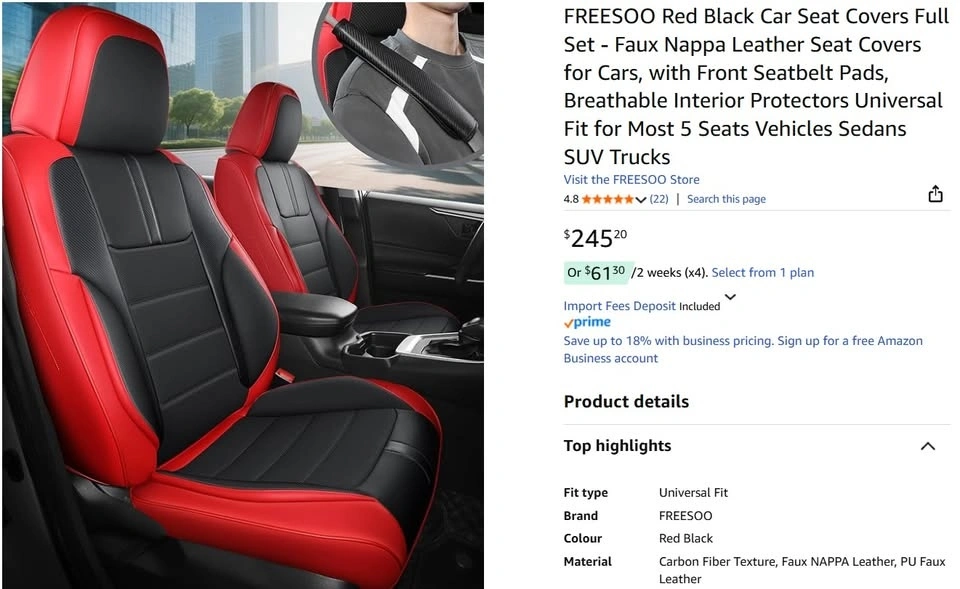960x589 pixels.
Task: Open the rating breakdown chevron after stars
Action: pos(641,200)
